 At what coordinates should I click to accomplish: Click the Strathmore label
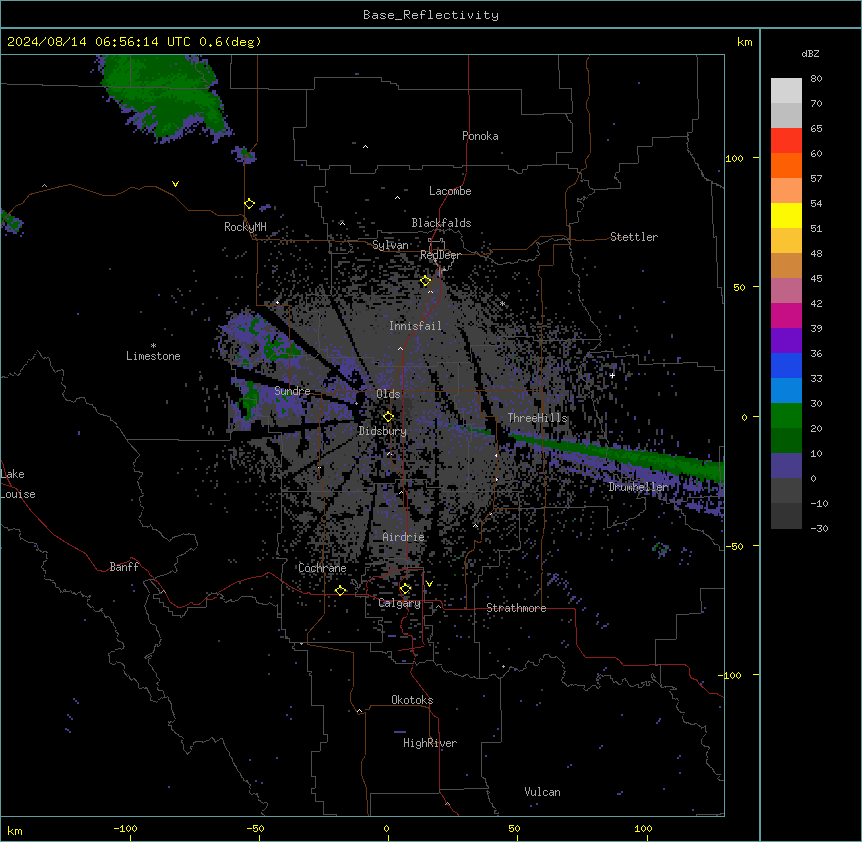(516, 608)
